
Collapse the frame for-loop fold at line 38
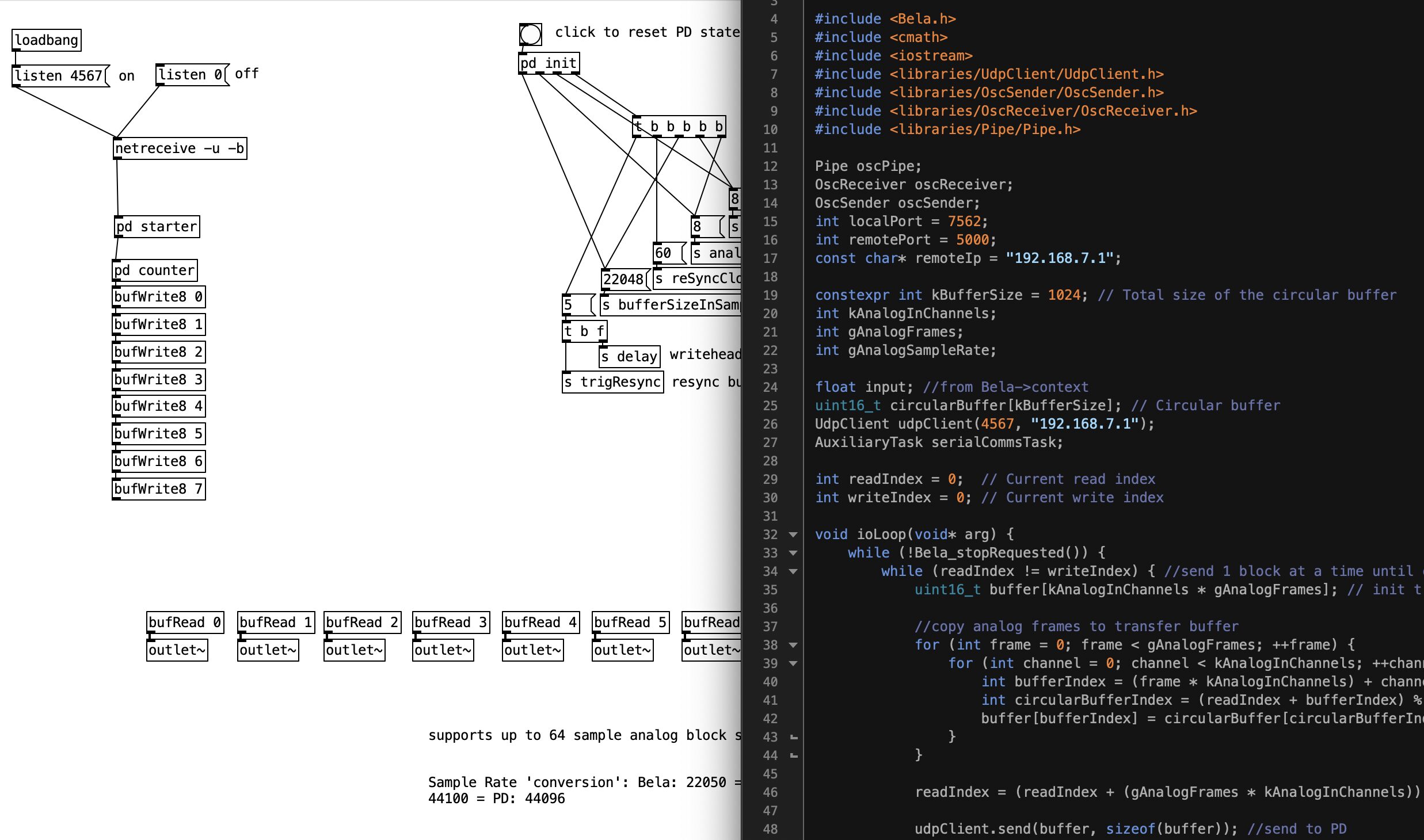(793, 645)
